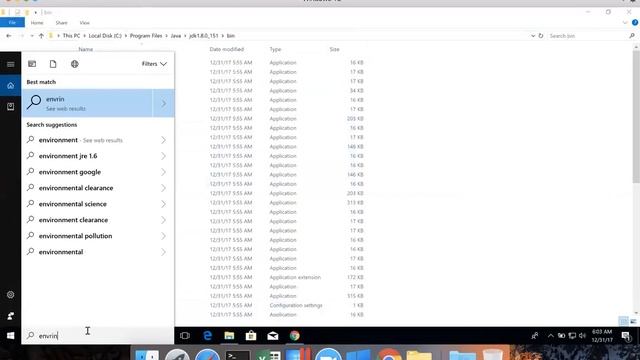Screen dimensions: 640x360
Task: Expand chevron for 'environmental pollution'
Action: tap(164, 236)
